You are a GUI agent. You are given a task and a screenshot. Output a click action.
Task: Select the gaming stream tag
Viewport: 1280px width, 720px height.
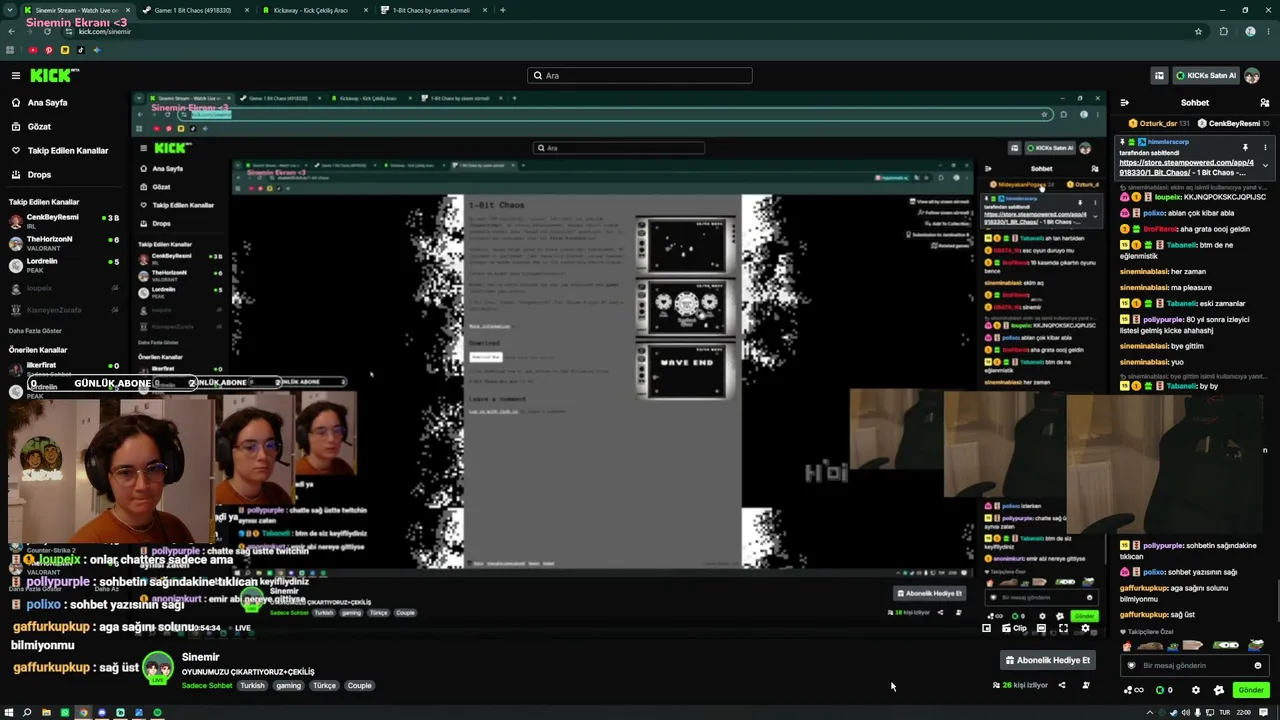pyautogui.click(x=289, y=686)
